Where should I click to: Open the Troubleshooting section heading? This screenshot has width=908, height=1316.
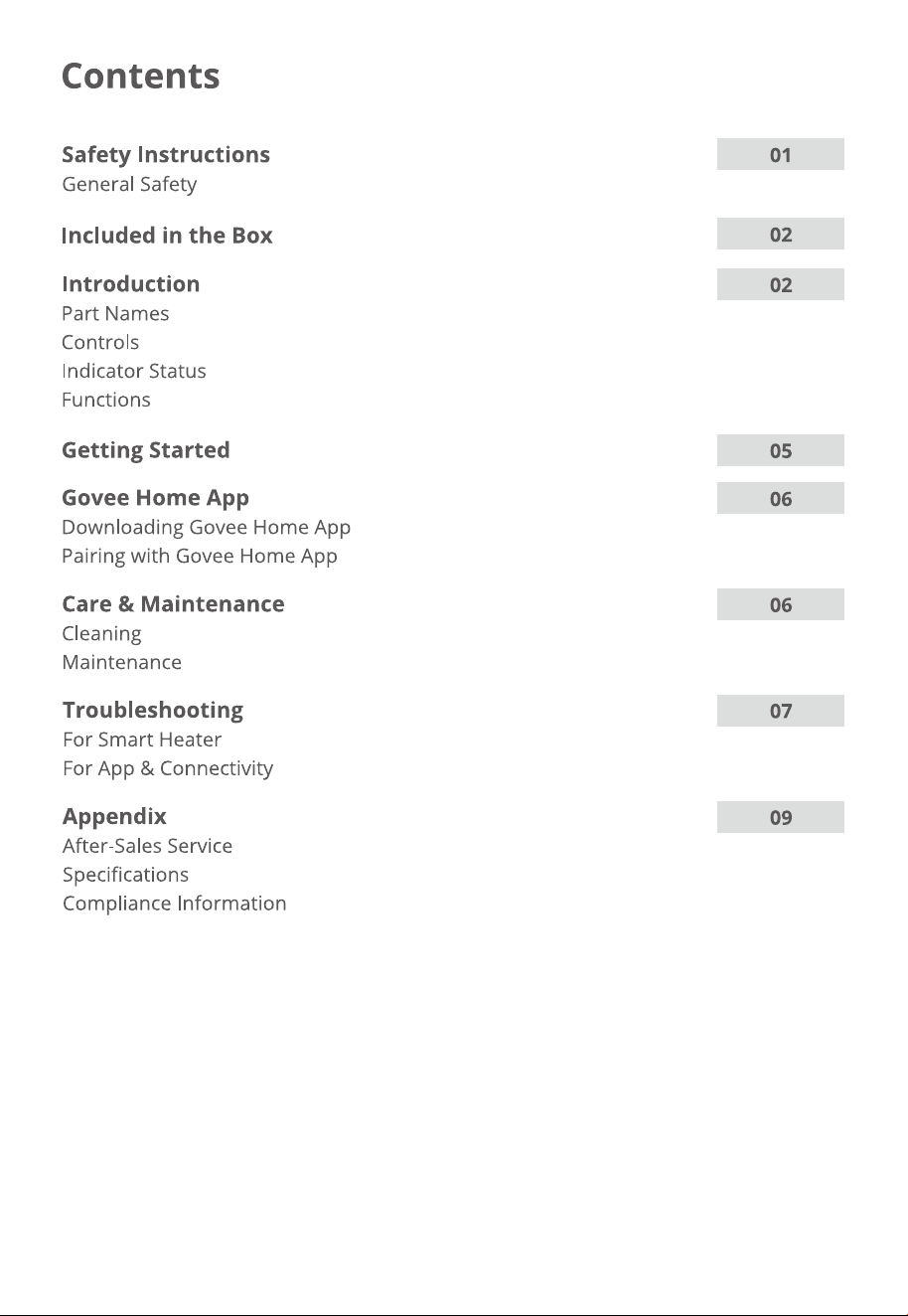[x=153, y=711]
